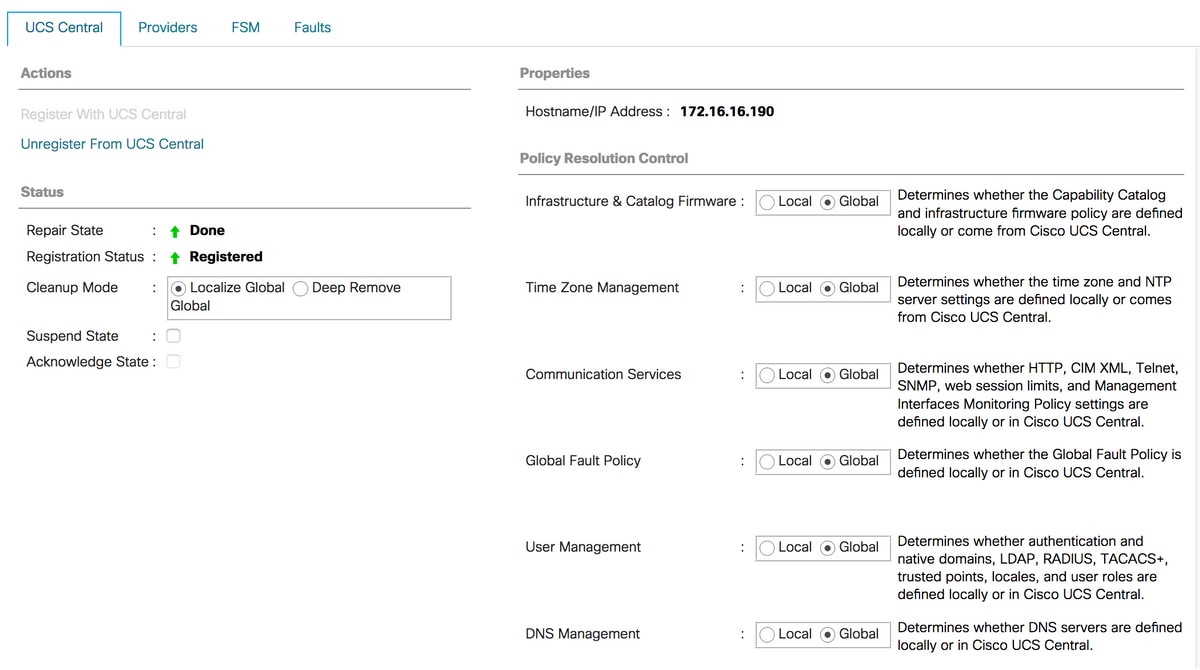Click the User Management label
1200x670 pixels.
[583, 547]
